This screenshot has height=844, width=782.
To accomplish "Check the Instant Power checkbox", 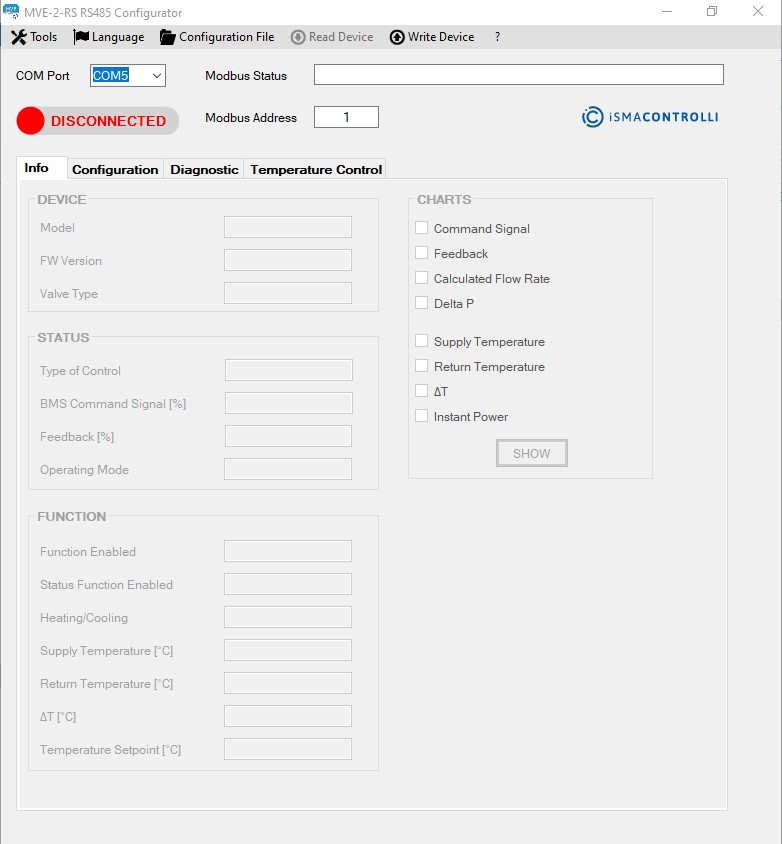I will coord(422,416).
